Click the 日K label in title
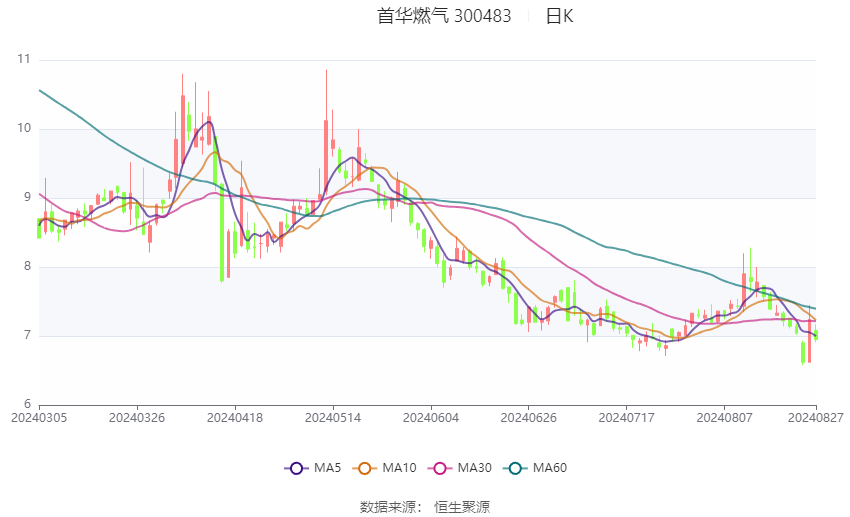This screenshot has height=517, width=850. (x=559, y=16)
